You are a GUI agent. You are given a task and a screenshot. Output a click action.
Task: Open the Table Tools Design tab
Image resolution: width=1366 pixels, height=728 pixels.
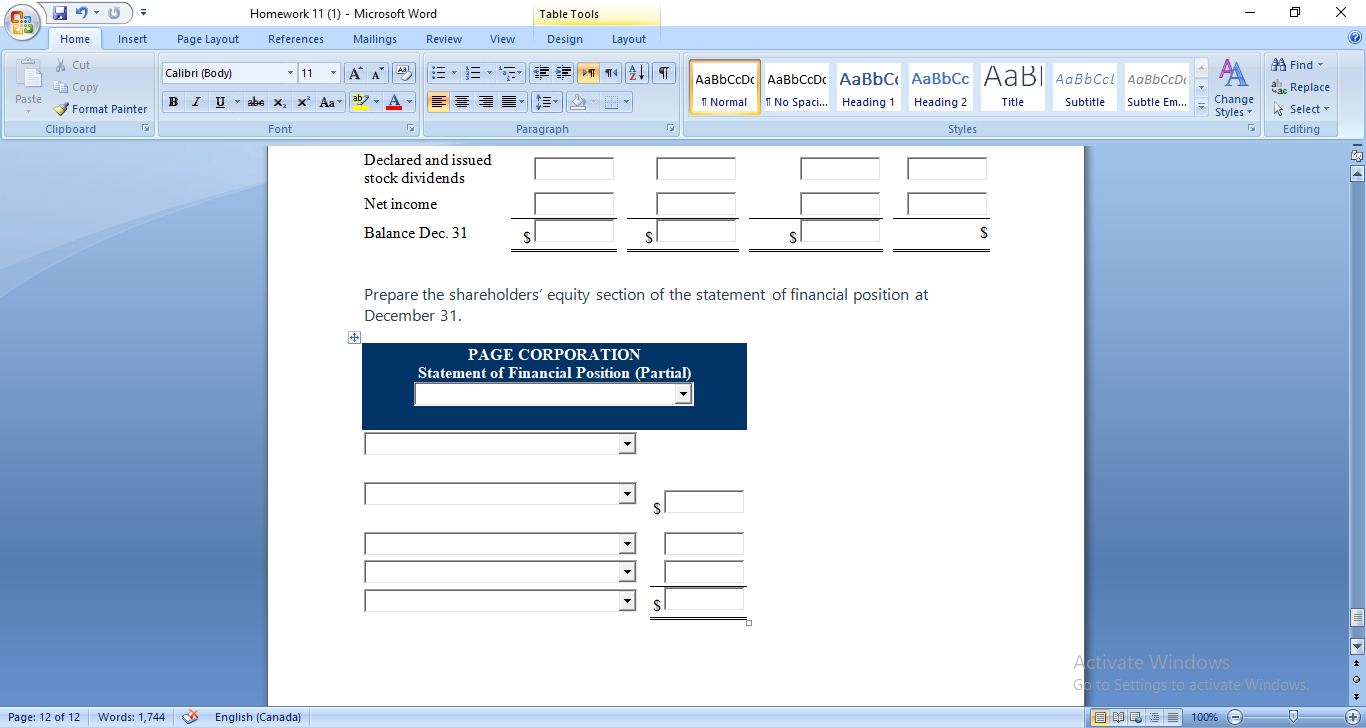(565, 39)
